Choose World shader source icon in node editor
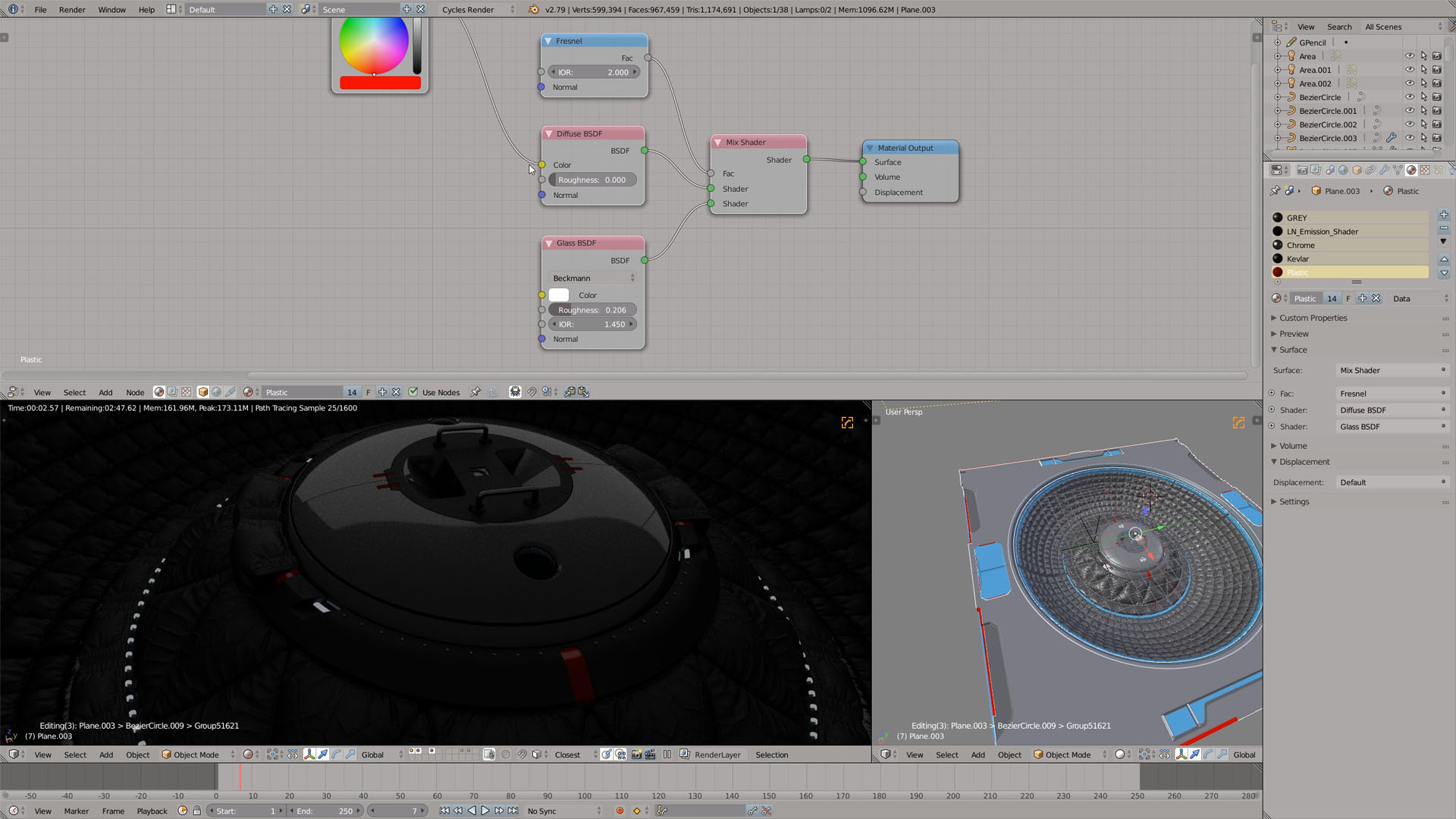Viewport: 1456px width, 819px height. (216, 392)
